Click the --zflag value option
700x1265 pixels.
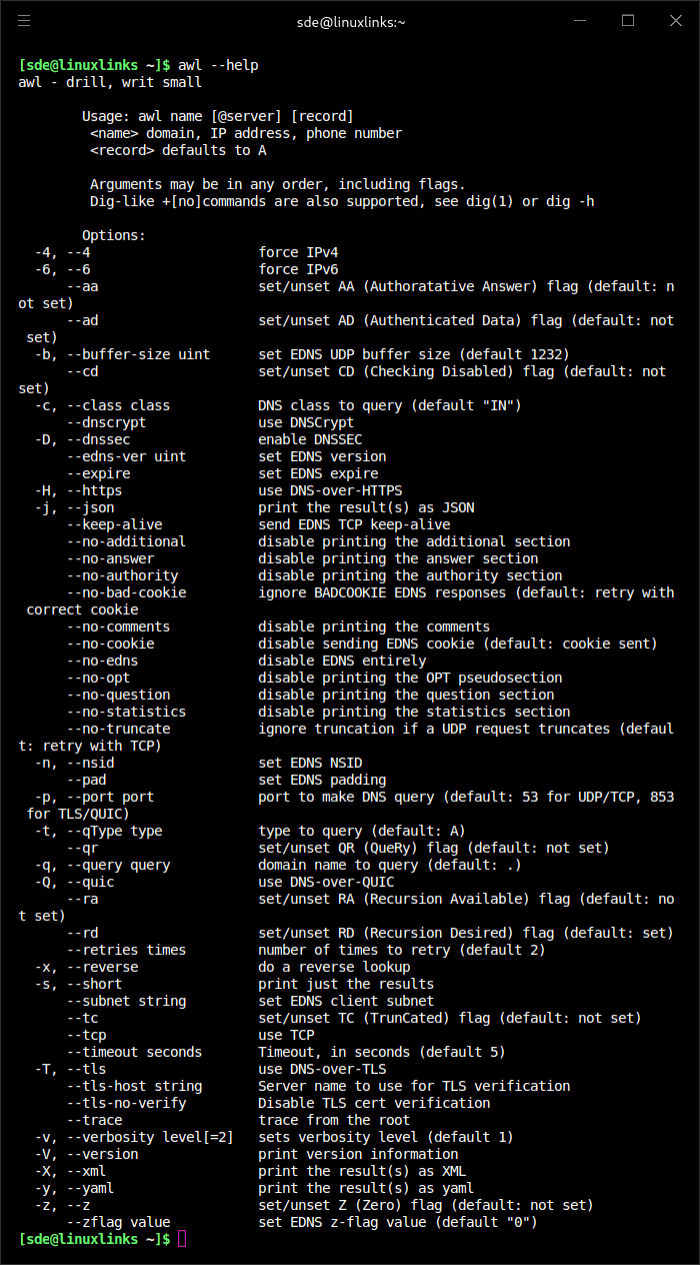(118, 1222)
